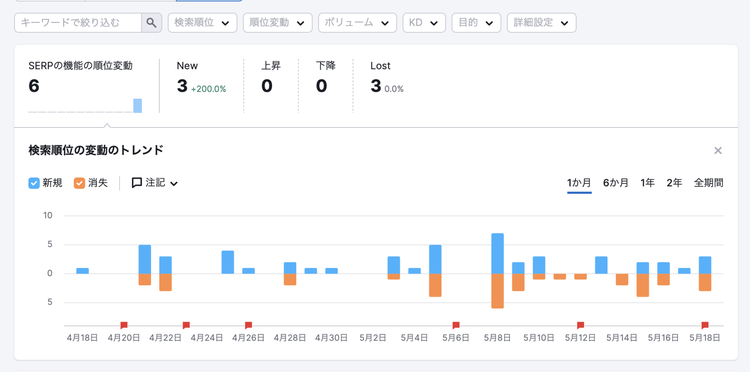Open the 詳細設定 dropdown

click(x=541, y=22)
